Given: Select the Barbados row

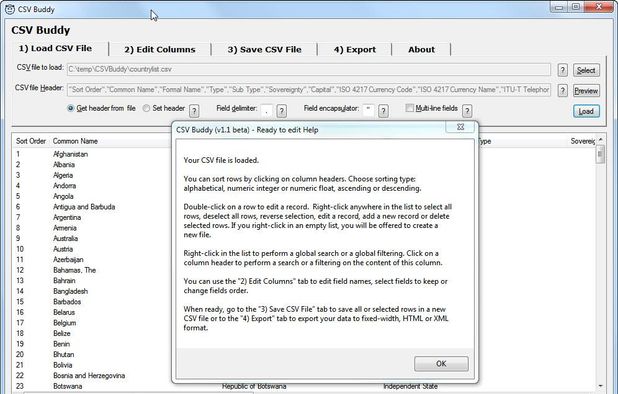Looking at the screenshot, I should 67,302.
